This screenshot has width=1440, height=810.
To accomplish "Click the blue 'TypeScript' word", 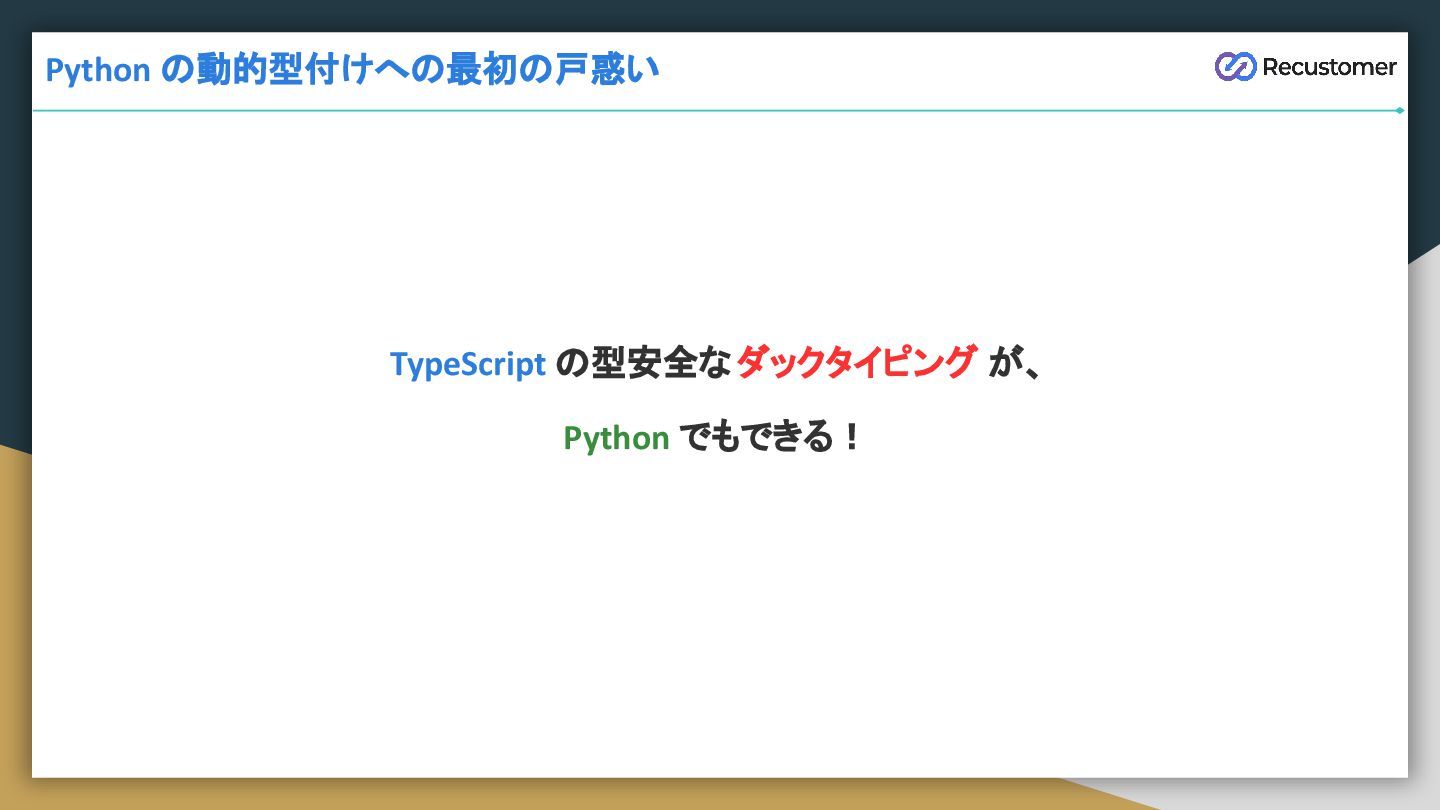I will [x=468, y=364].
